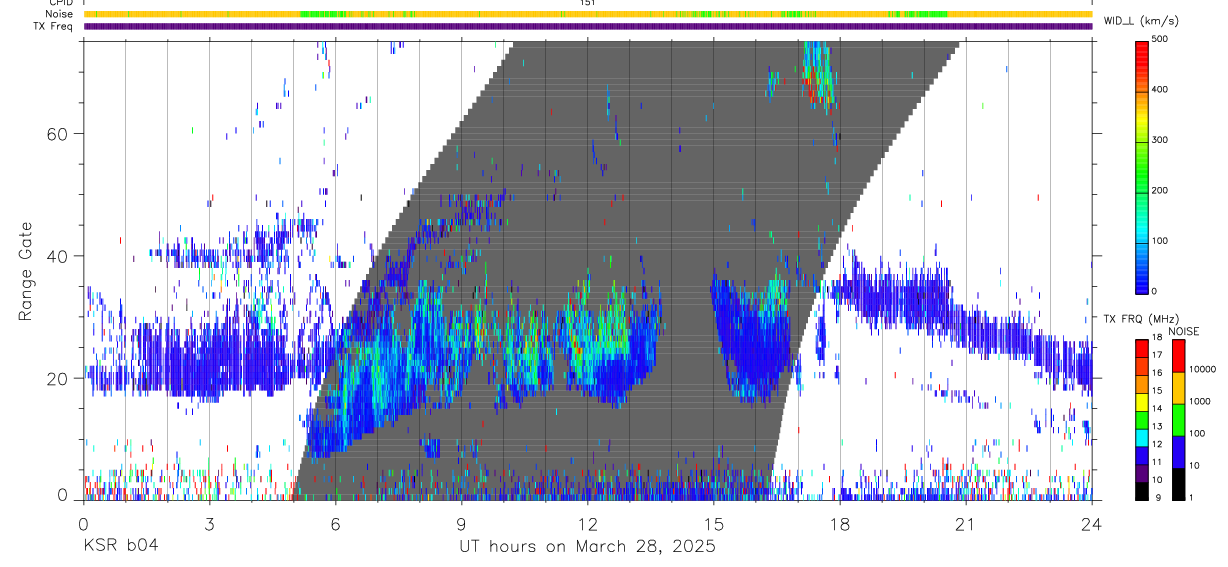Click the 'KSR b04' radar beam label
Image resolution: width=1228 pixels, height=567 pixels.
(x=120, y=546)
